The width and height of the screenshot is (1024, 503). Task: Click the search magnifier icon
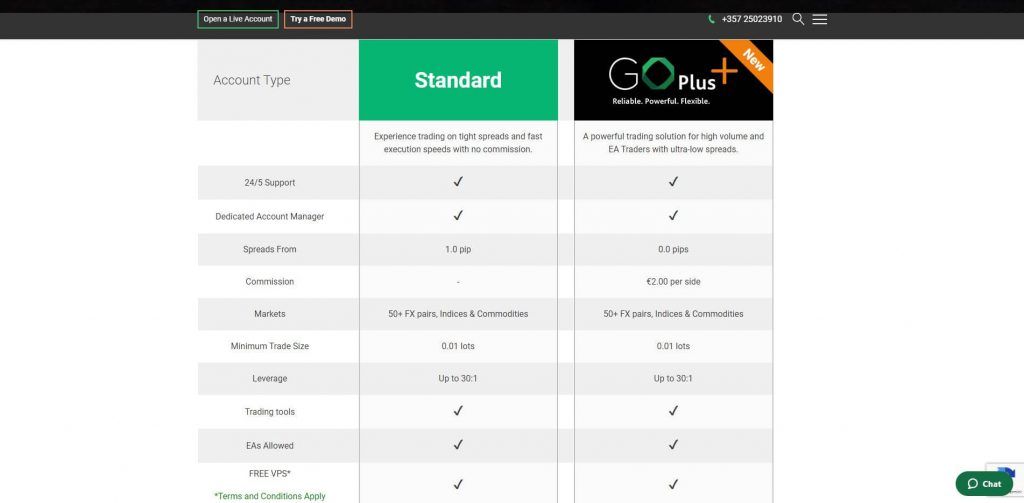[x=798, y=19]
